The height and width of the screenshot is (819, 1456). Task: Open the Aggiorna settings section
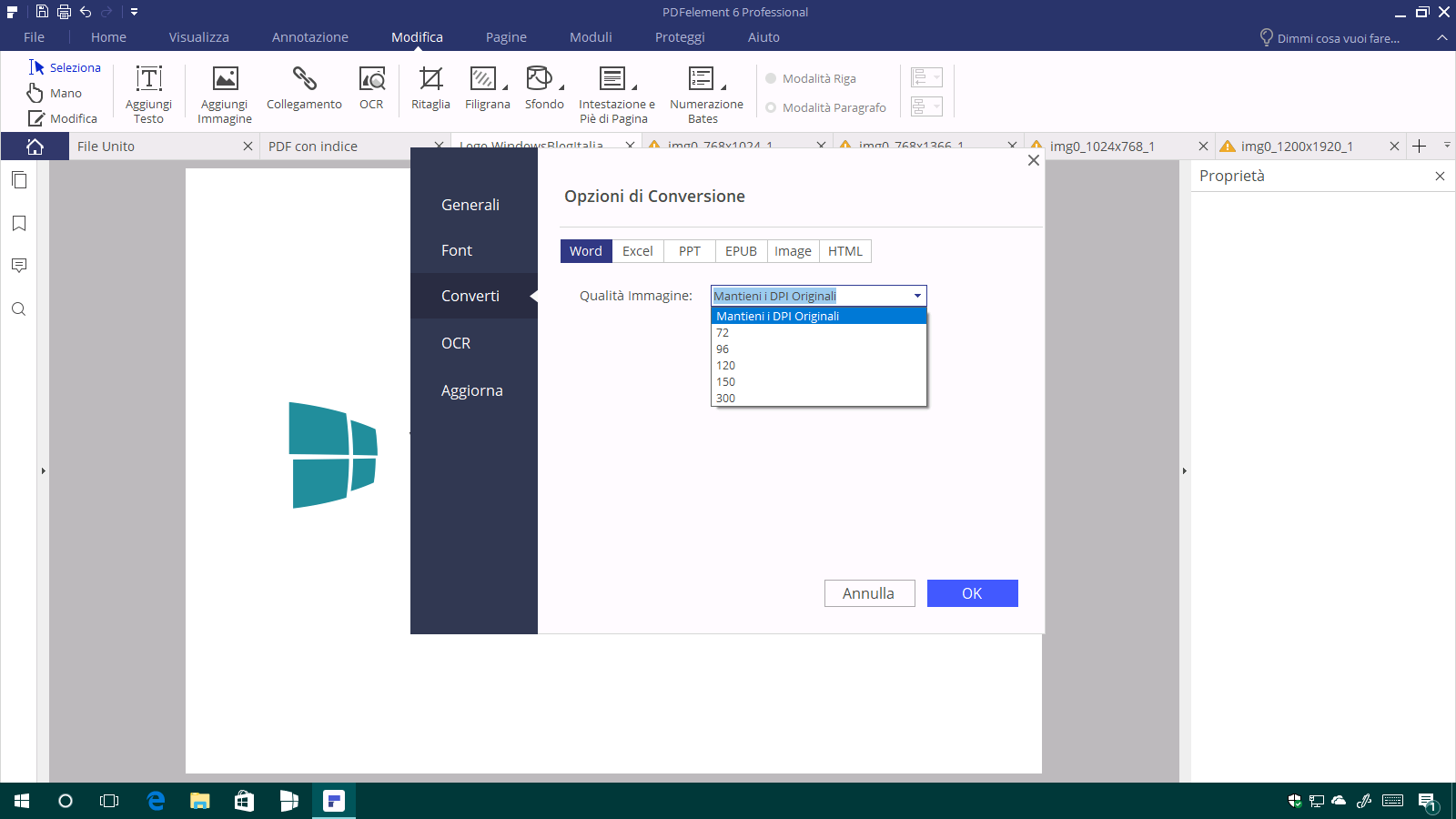click(474, 390)
